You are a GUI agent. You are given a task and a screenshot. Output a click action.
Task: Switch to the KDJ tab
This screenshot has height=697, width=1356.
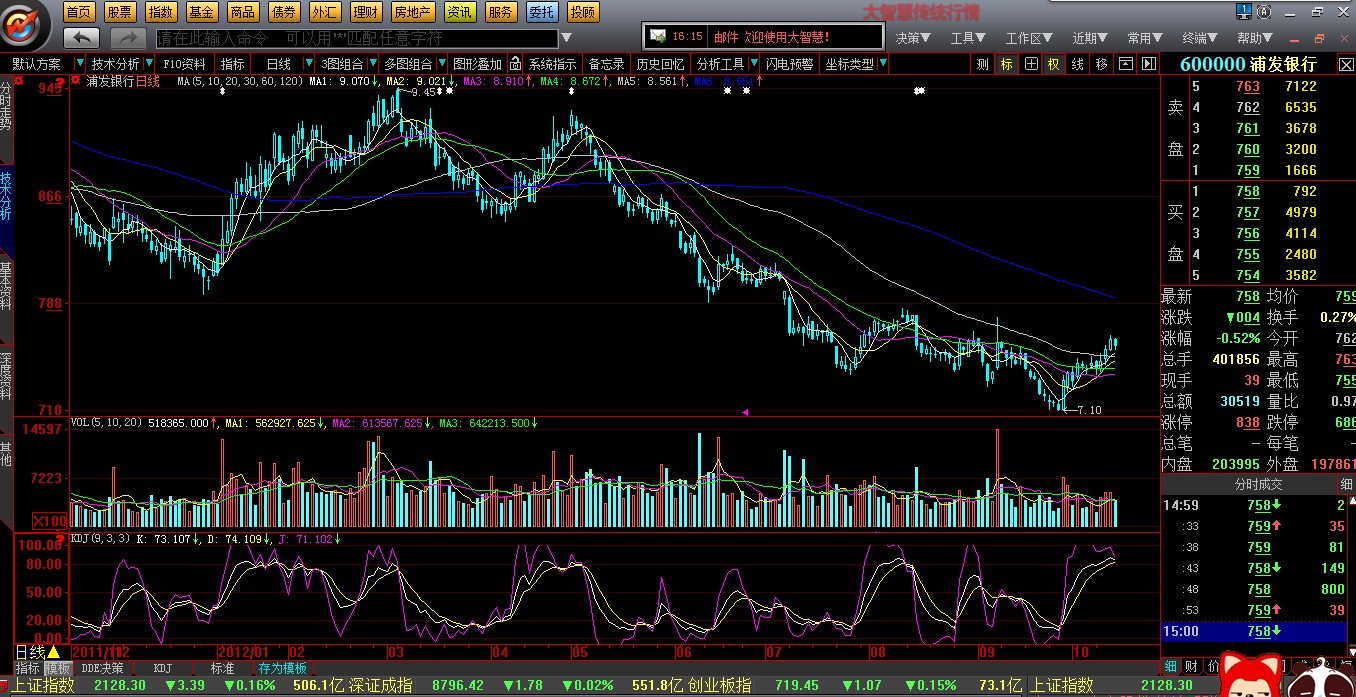pos(162,668)
